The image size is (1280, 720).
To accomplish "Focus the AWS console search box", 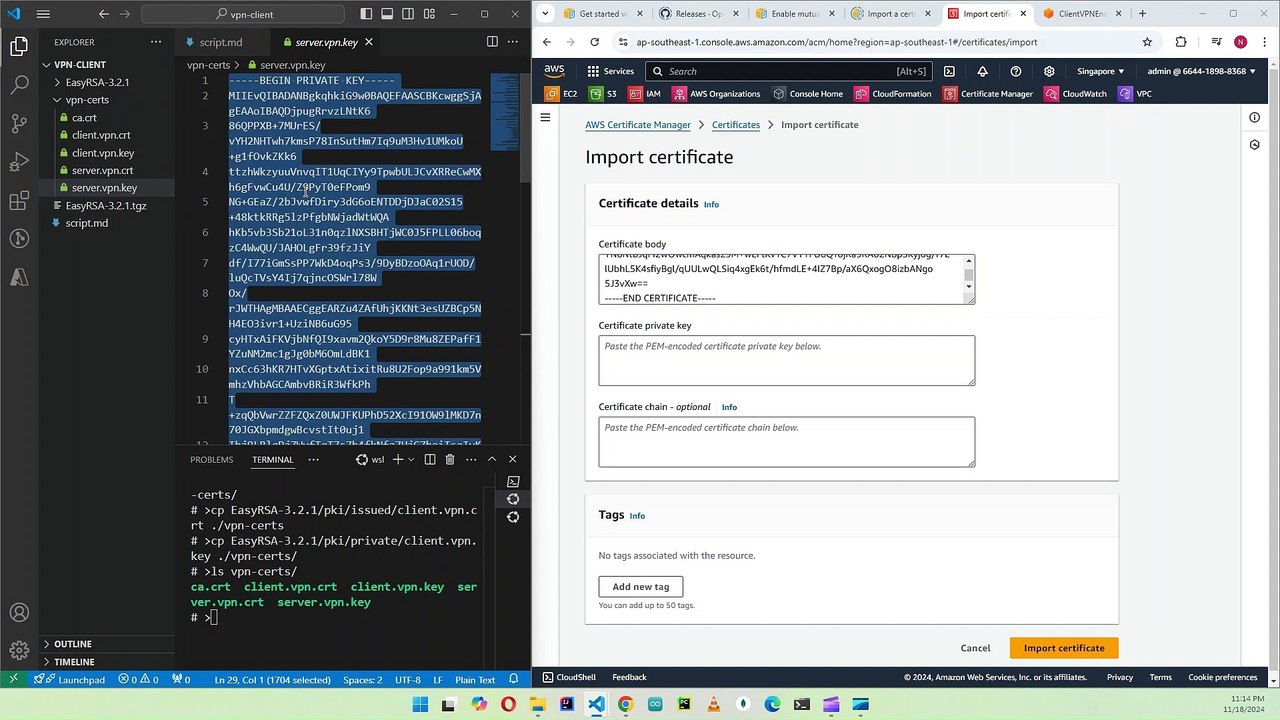I will coord(790,71).
